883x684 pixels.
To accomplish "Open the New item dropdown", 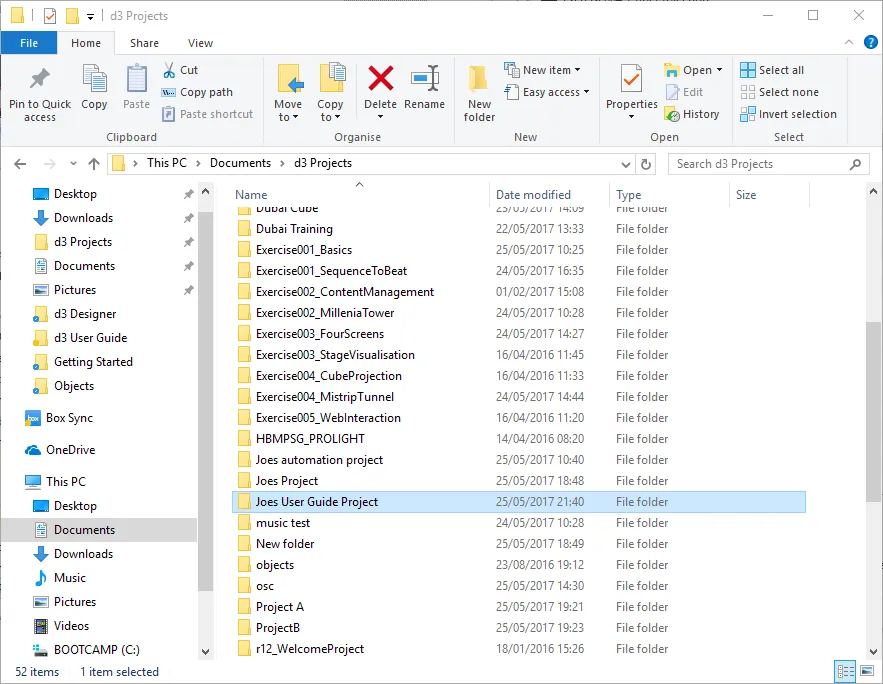I will (x=542, y=70).
